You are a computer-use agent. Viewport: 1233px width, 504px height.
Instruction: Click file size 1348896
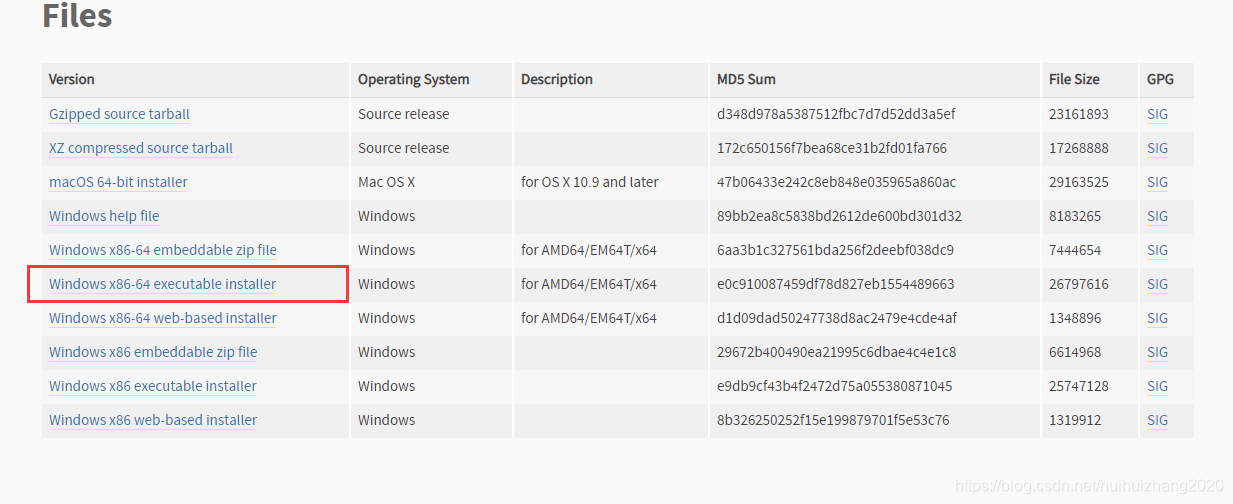coord(1075,318)
